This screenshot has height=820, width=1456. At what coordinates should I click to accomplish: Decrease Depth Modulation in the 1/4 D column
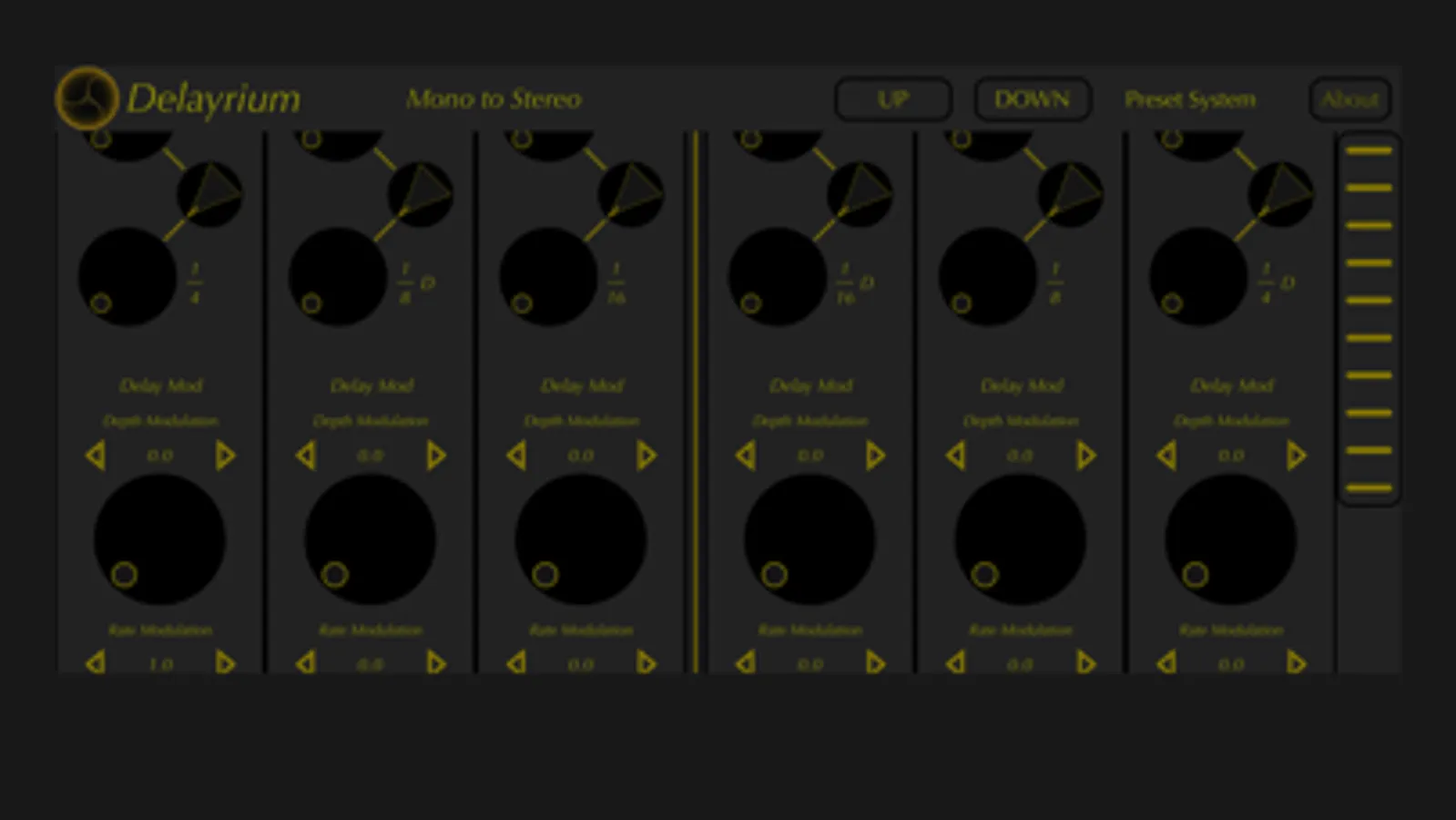pos(1166,456)
